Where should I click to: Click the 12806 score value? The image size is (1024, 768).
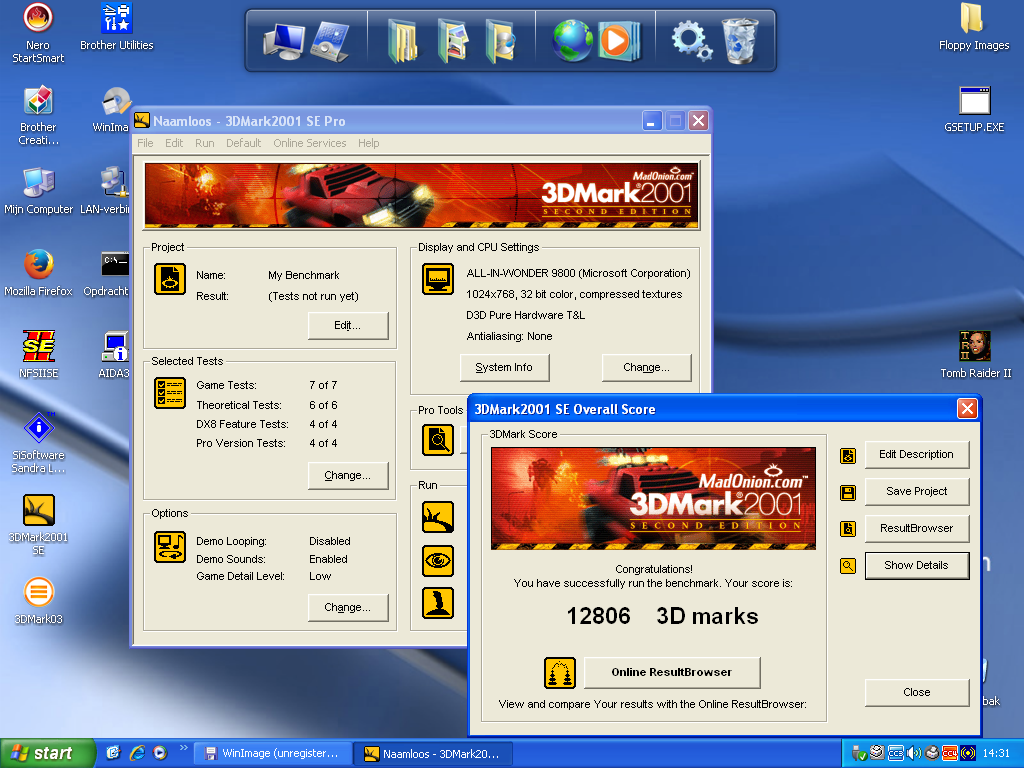[598, 616]
